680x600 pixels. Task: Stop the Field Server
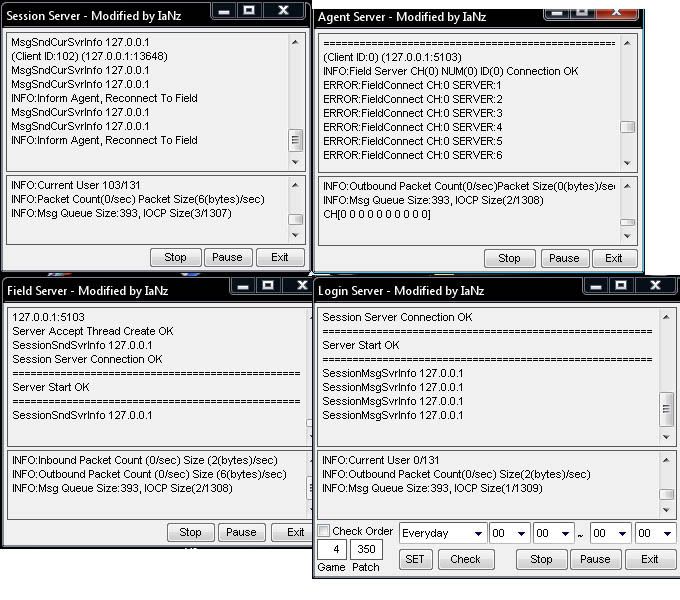pyautogui.click(x=190, y=532)
